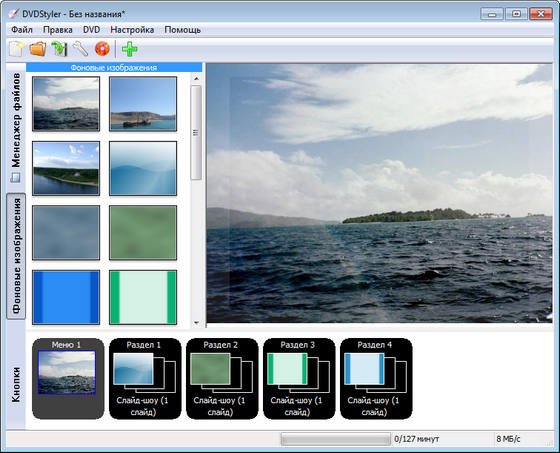This screenshot has width=560, height=453.
Task: Open project options with the wrench icon
Action: 80,49
